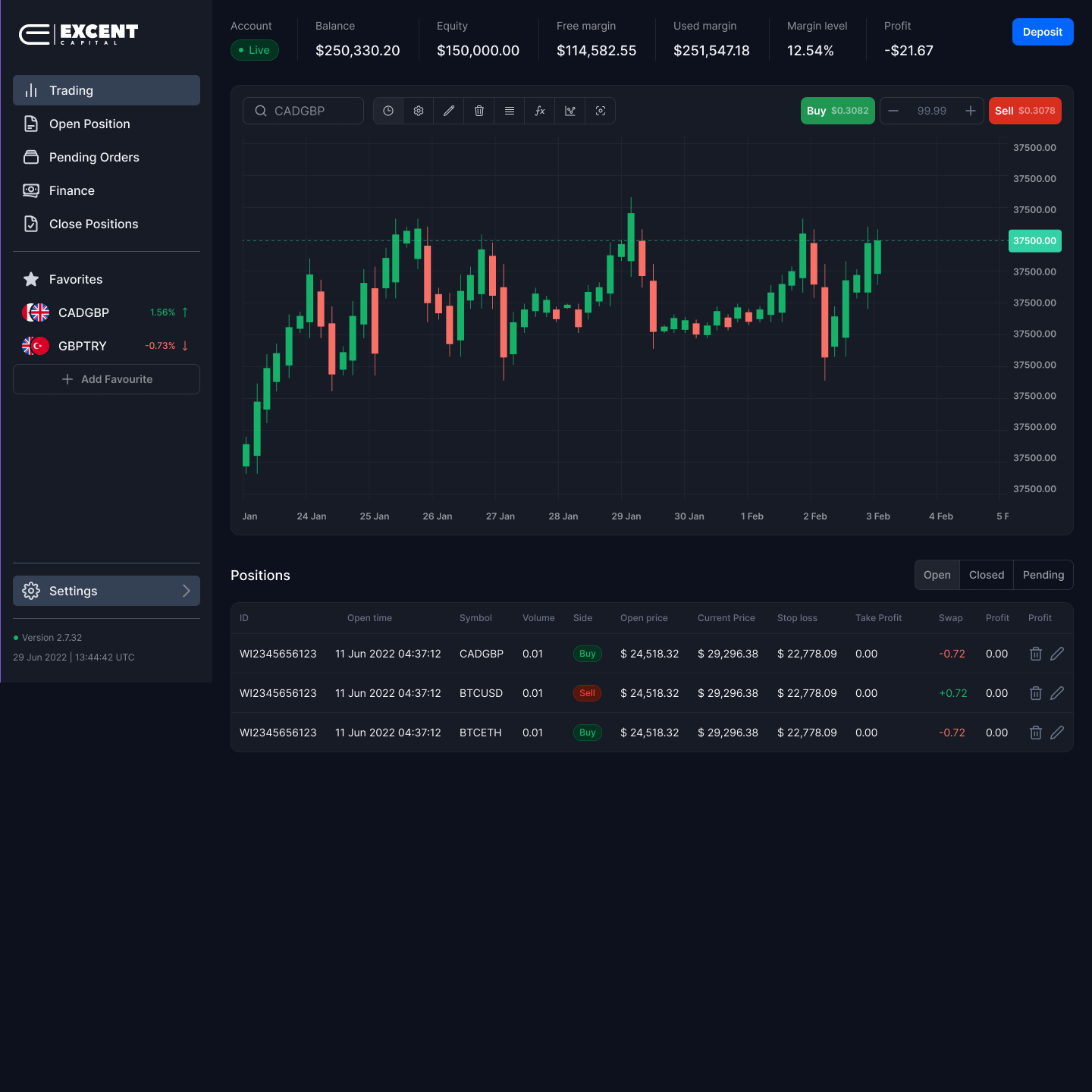Screen dimensions: 1092x1092
Task: Click the horizontal lines icon in chart toolbar
Action: coord(510,111)
